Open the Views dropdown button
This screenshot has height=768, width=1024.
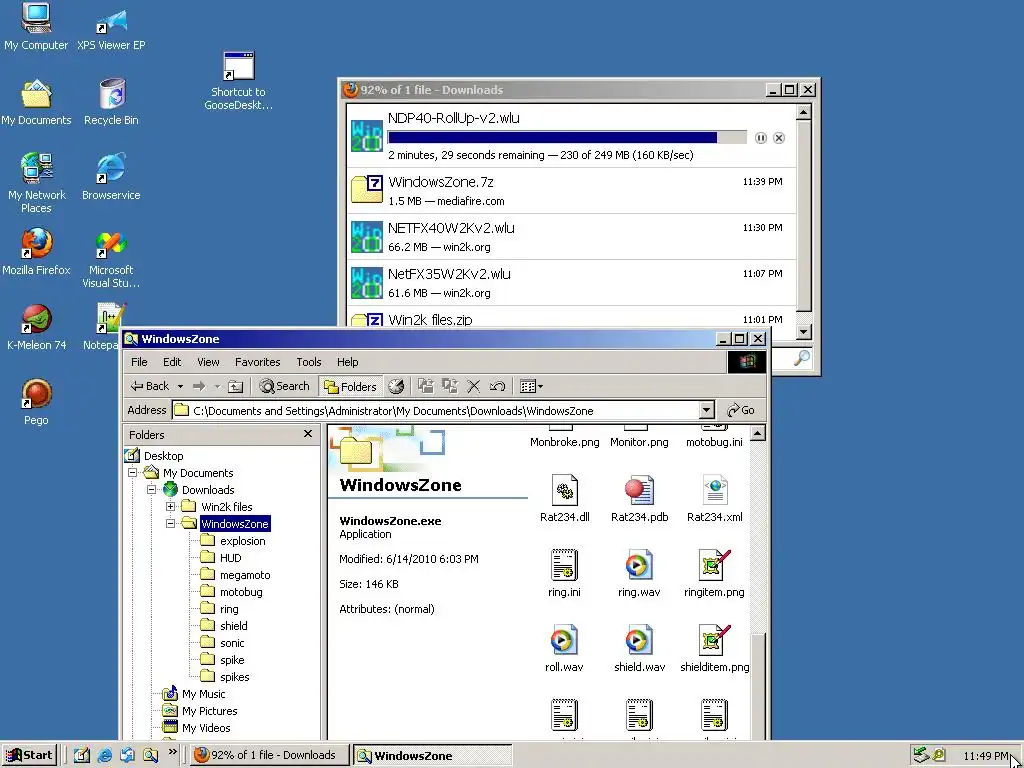(531, 386)
